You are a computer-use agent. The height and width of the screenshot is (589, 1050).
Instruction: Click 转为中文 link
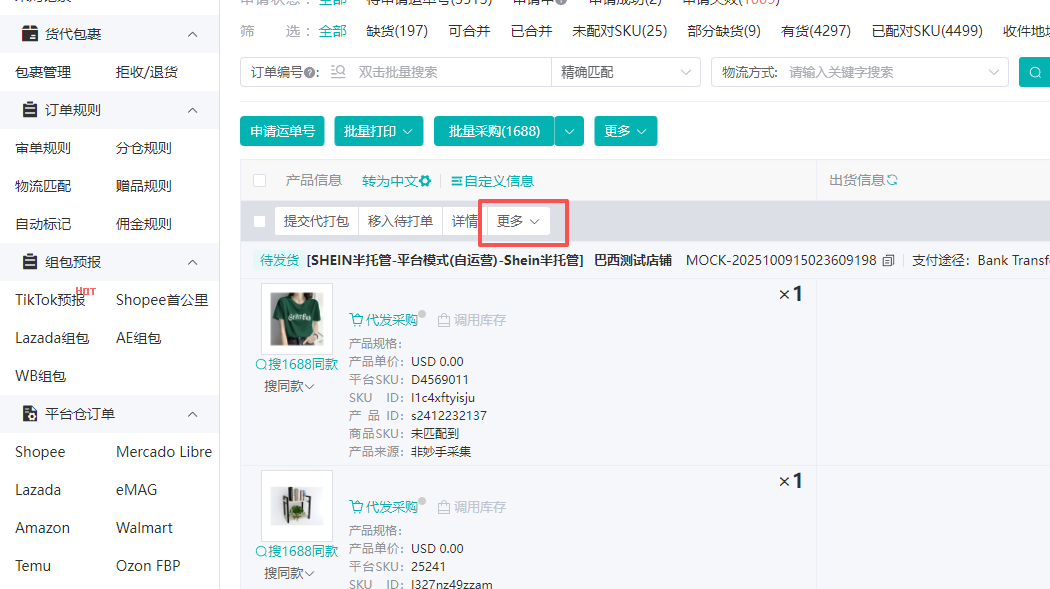coord(390,181)
